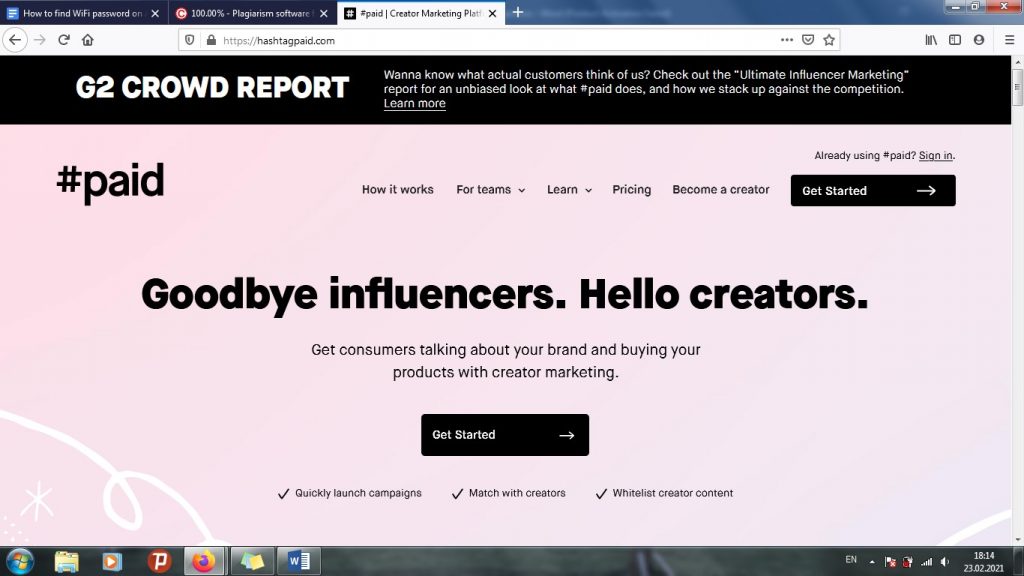Open the red P application in taskbar
1024x576 pixels.
click(159, 561)
